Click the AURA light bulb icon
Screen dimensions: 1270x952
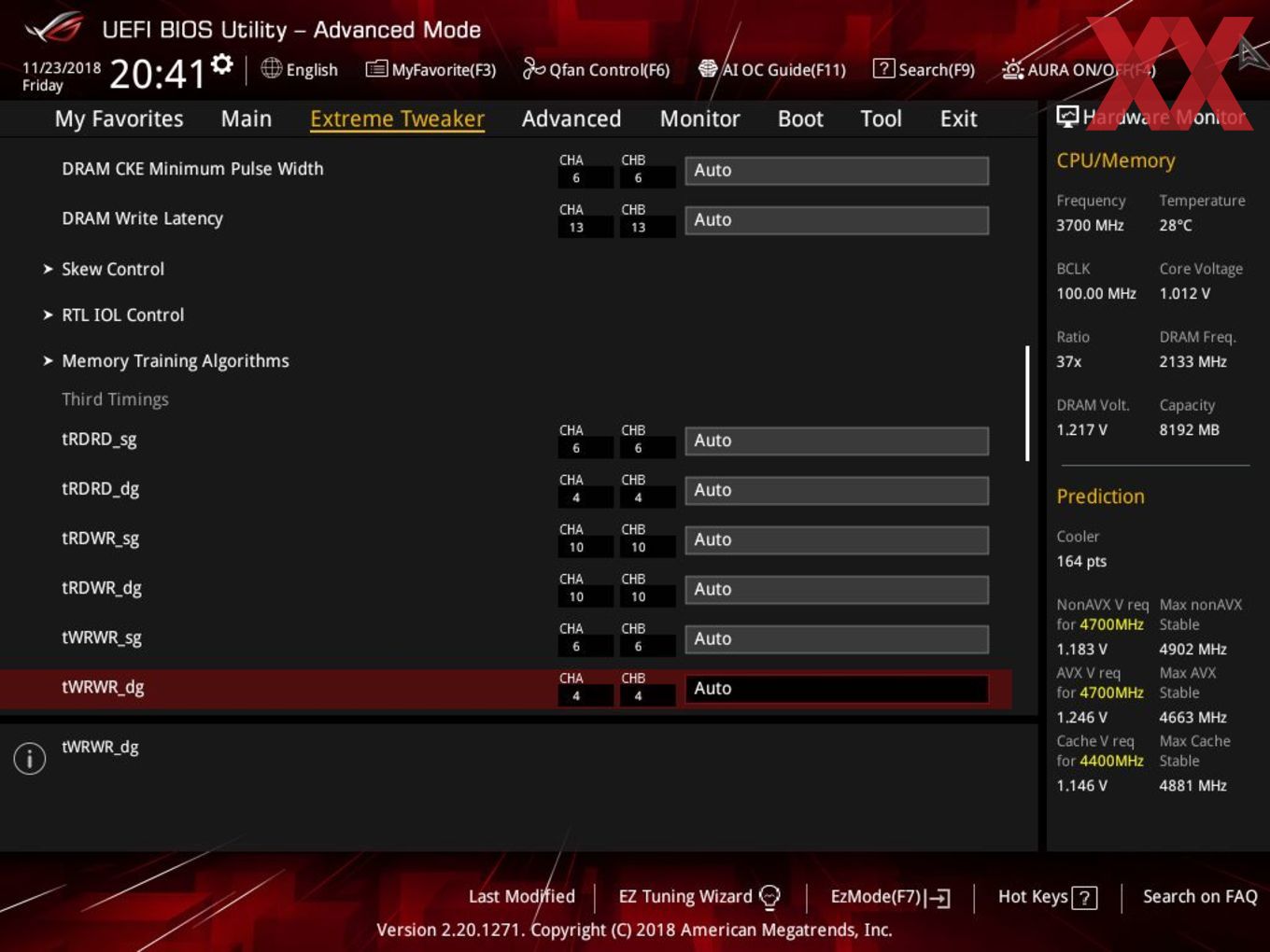(x=1012, y=69)
